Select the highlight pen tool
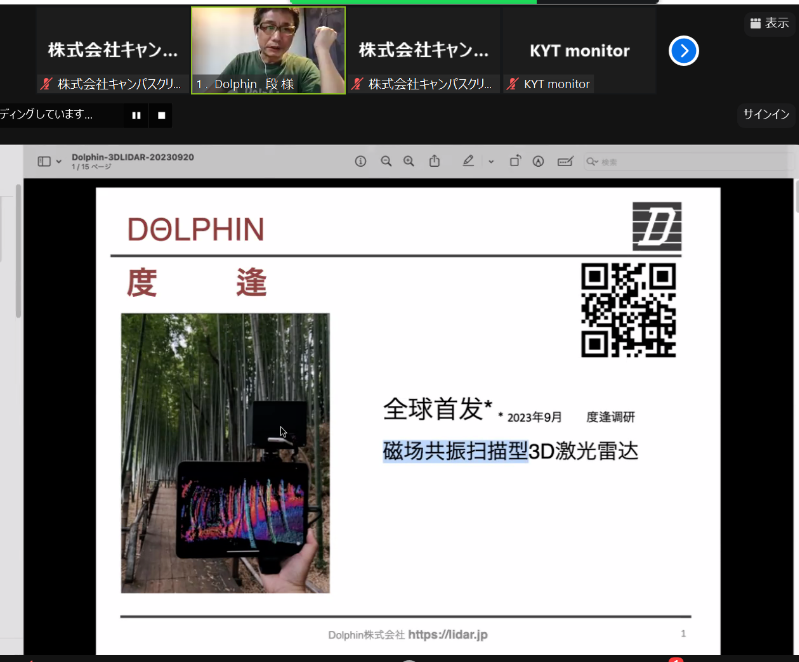Image resolution: width=799 pixels, height=662 pixels. [468, 161]
